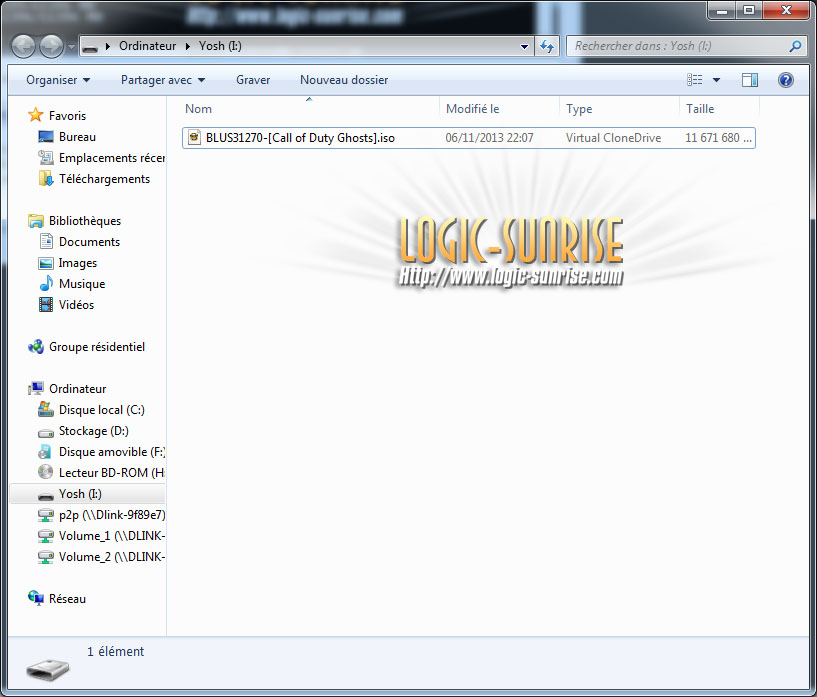Screen dimensions: 817x697
Task: Open the Documents library
Action: click(x=89, y=242)
